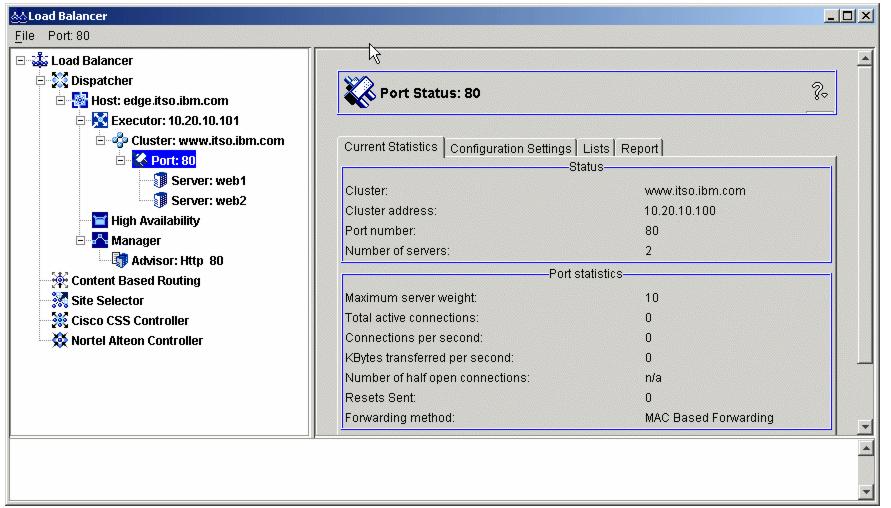Collapse the Load Balancer root node
Image resolution: width=891 pixels, height=508 pixels.
(x=20, y=60)
